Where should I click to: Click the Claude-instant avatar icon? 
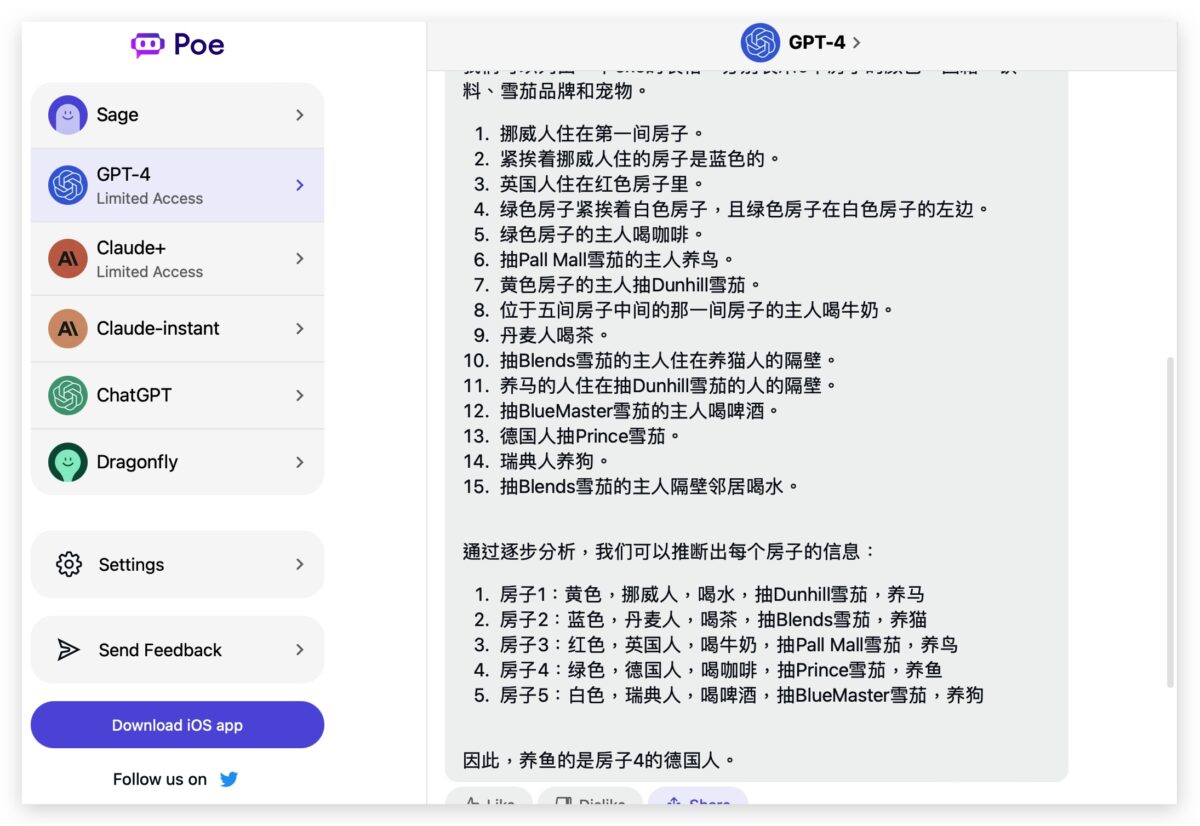(68, 328)
